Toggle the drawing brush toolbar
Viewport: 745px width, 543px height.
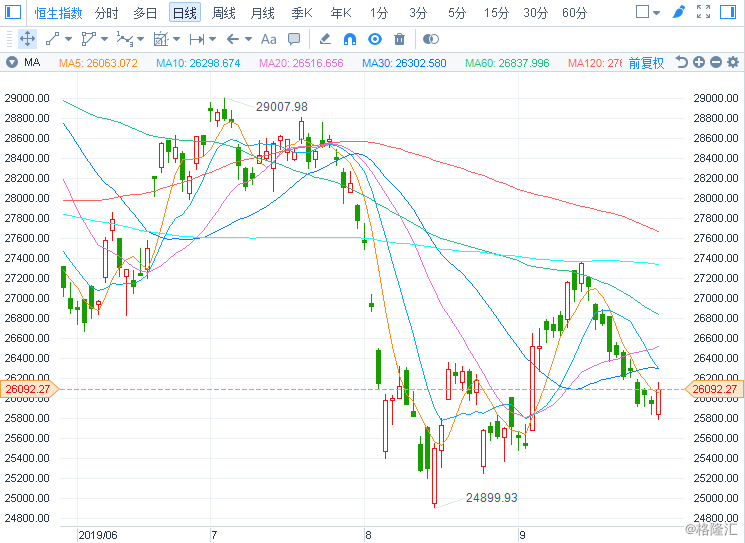679,12
